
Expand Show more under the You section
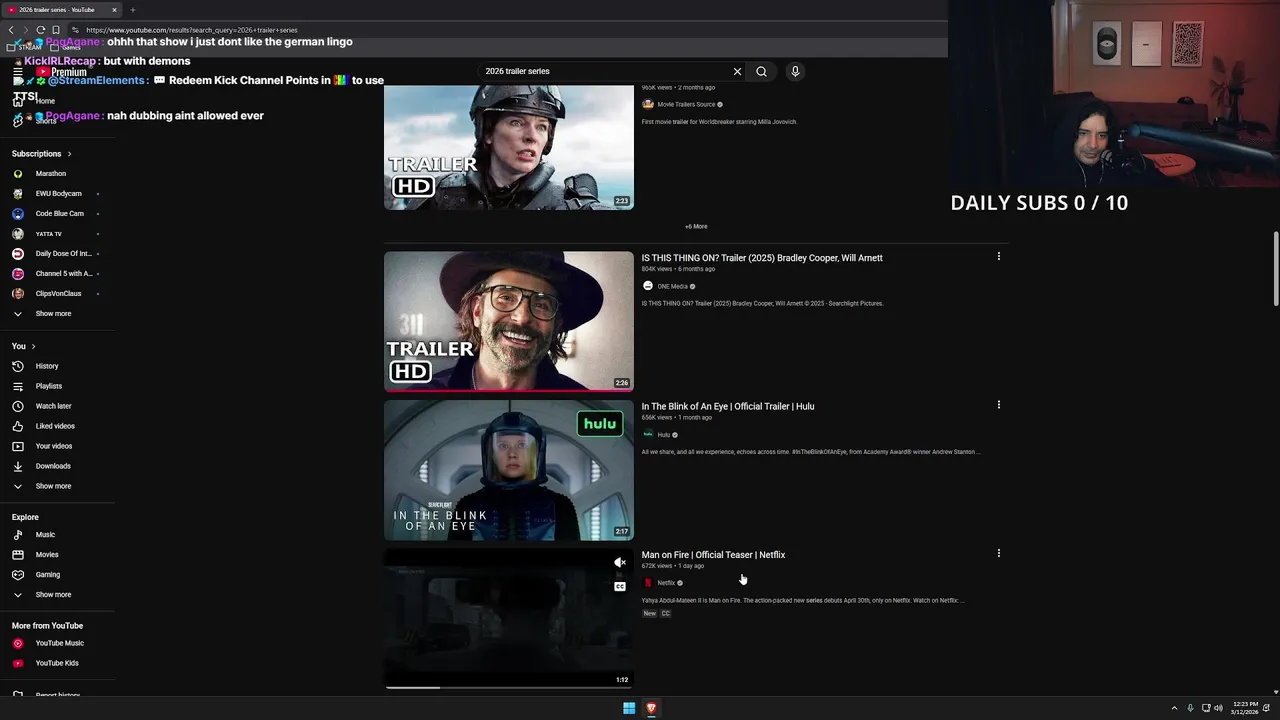point(53,486)
